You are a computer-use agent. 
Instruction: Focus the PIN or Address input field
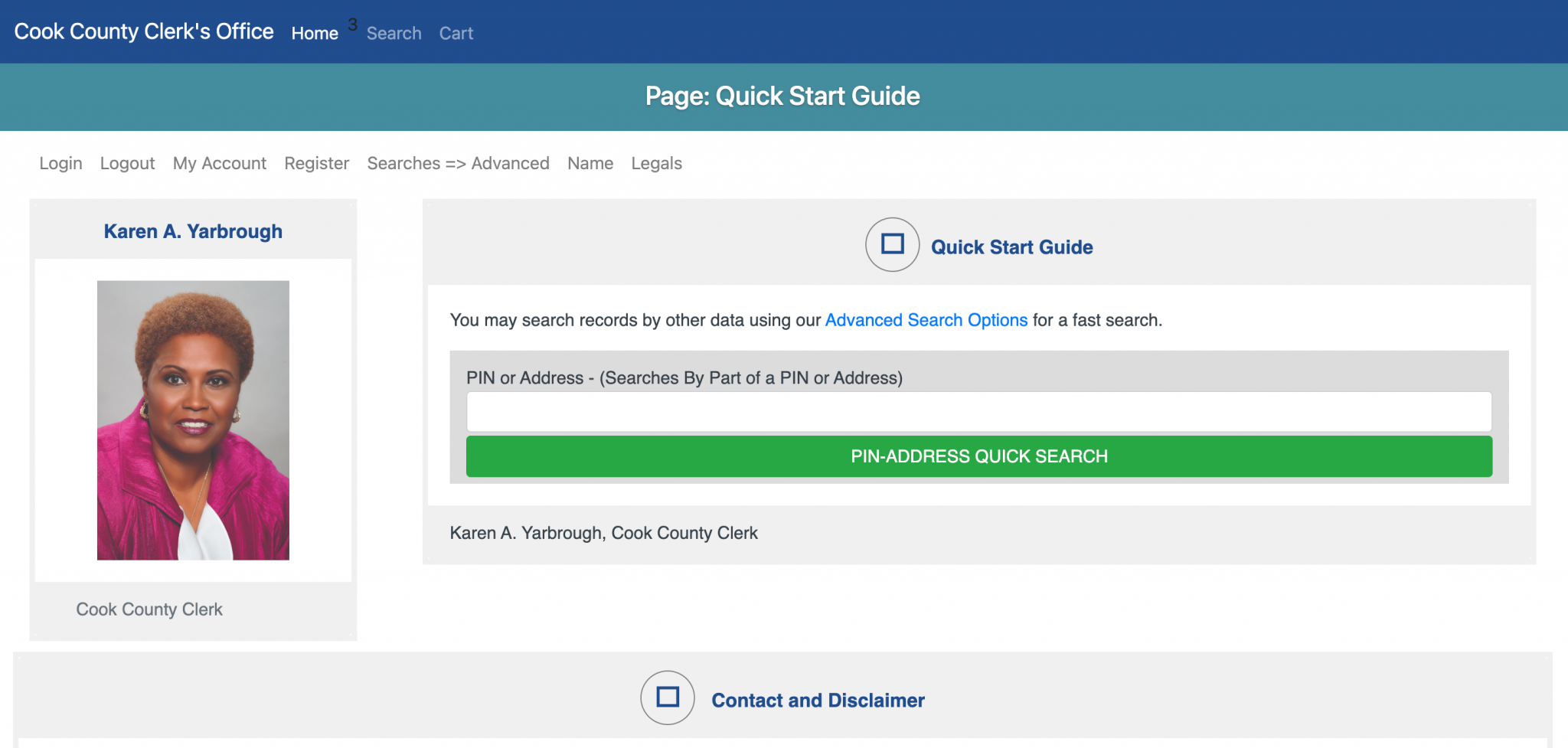click(x=978, y=412)
